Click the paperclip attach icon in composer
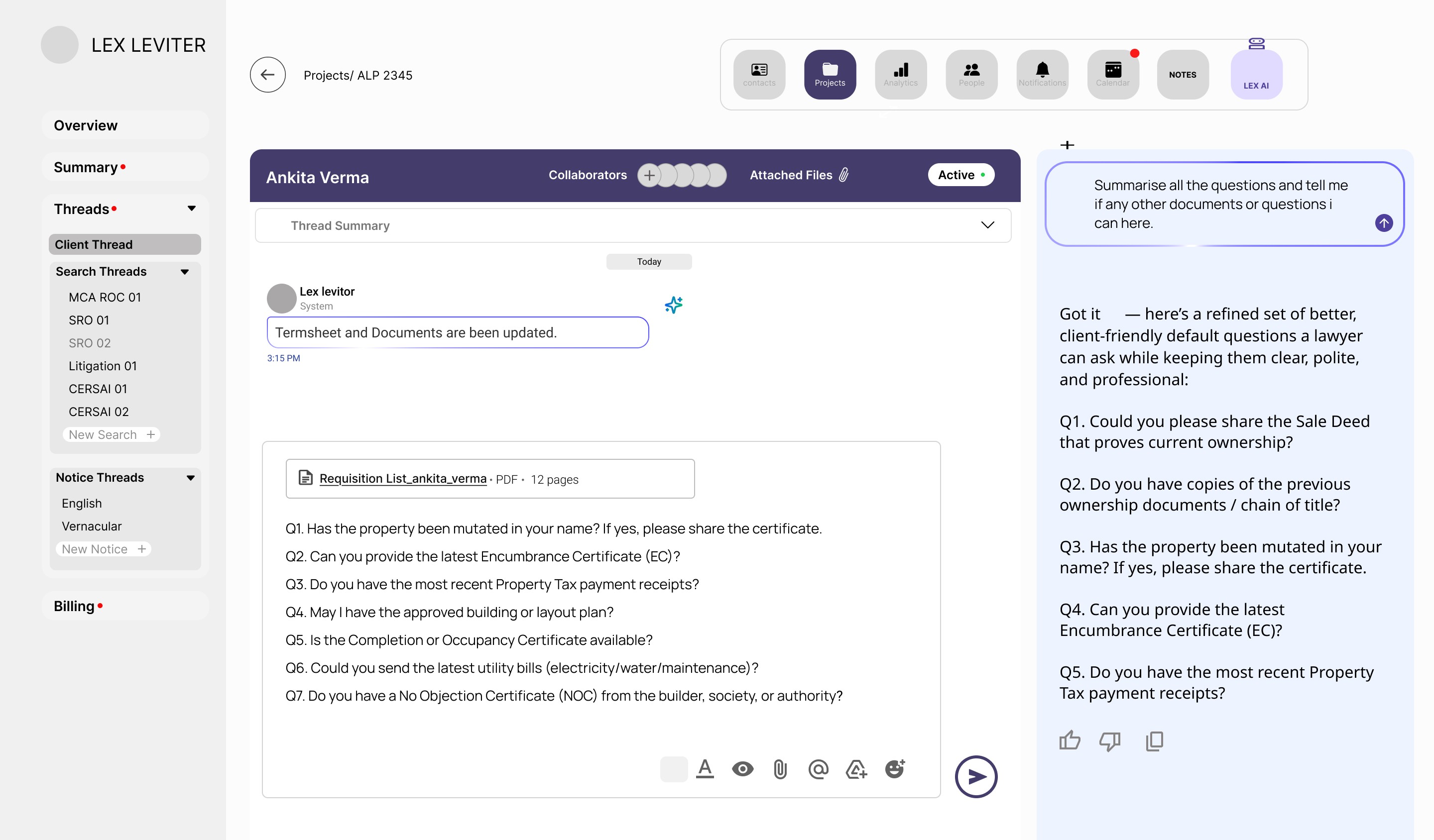The width and height of the screenshot is (1434, 840). click(780, 769)
